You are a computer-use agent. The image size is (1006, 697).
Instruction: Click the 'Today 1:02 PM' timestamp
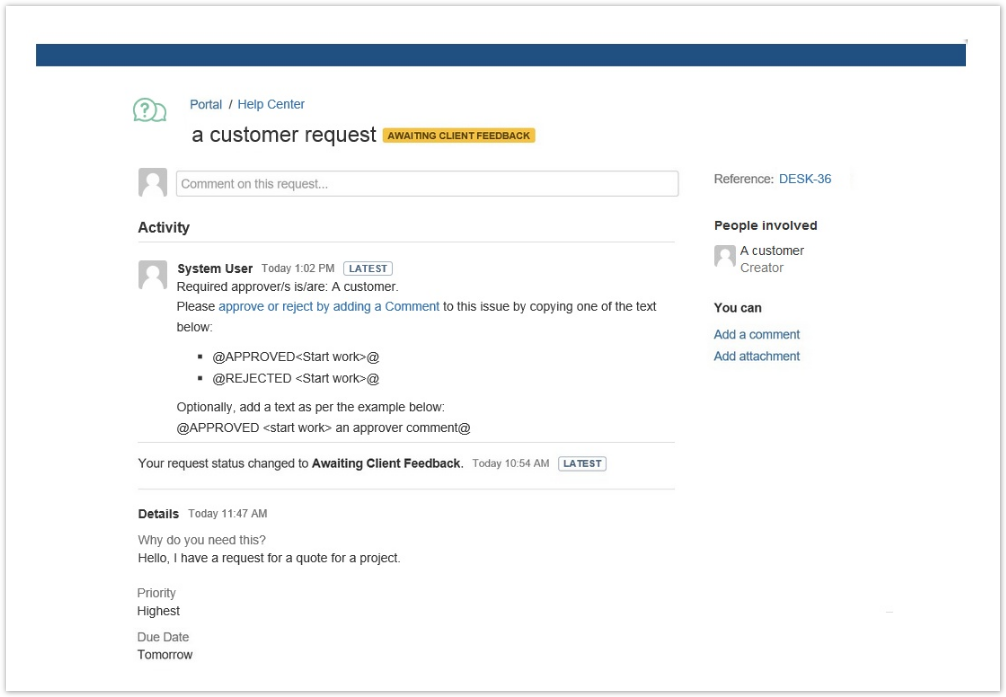pyautogui.click(x=298, y=269)
